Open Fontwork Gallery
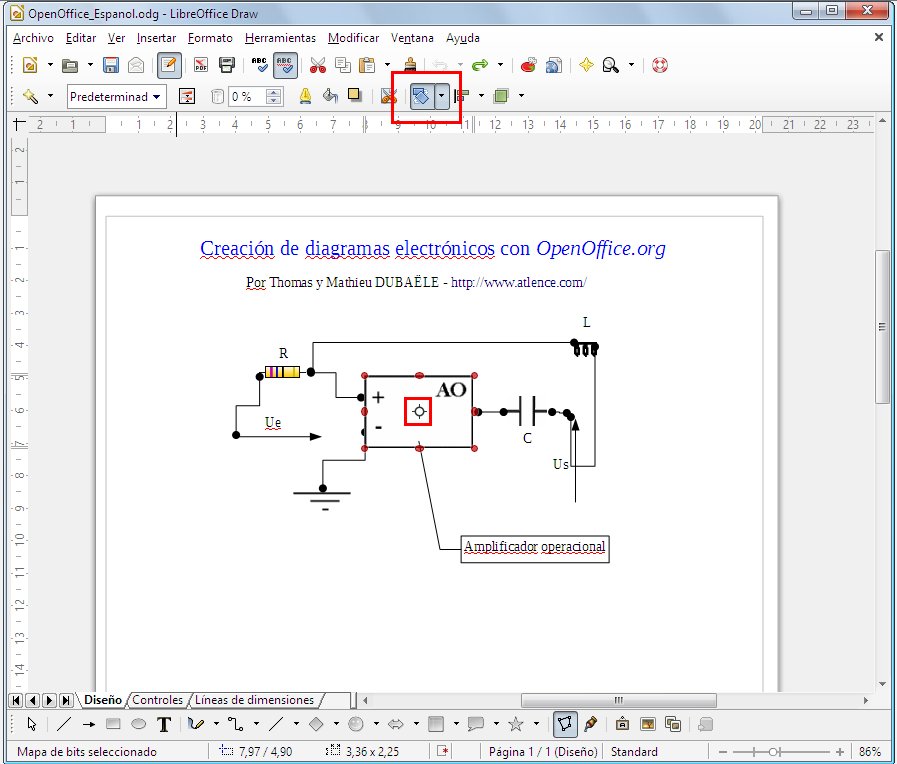The height and width of the screenshot is (764, 897). [622, 725]
